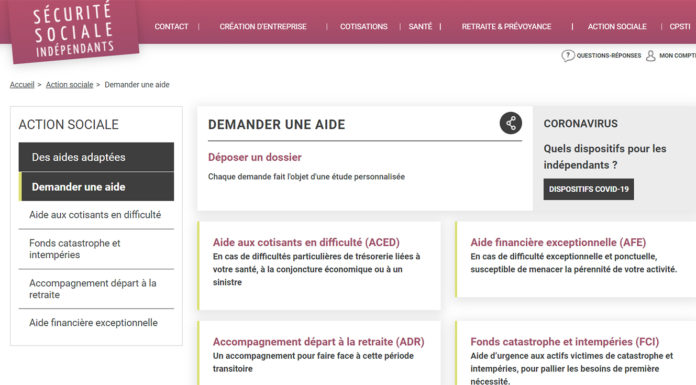Click the Coronavirus heading in the side panel
The width and height of the screenshot is (696, 385).
(581, 124)
